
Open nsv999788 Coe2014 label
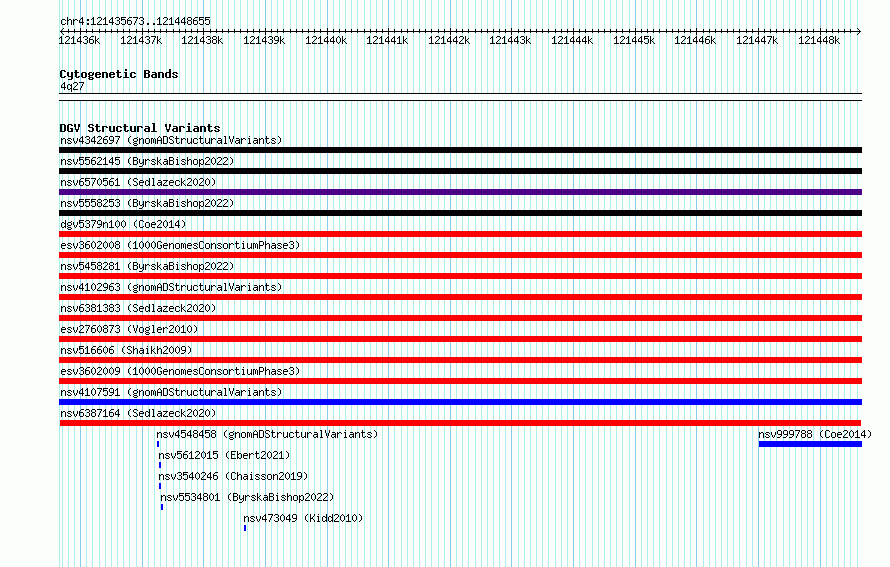tap(815, 434)
